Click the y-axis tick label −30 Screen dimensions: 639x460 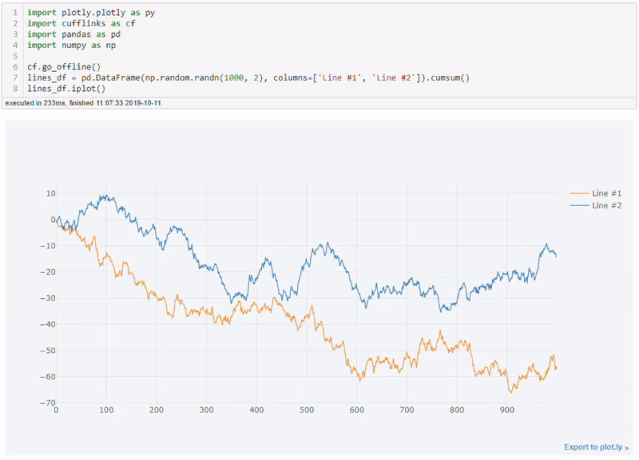[47, 298]
